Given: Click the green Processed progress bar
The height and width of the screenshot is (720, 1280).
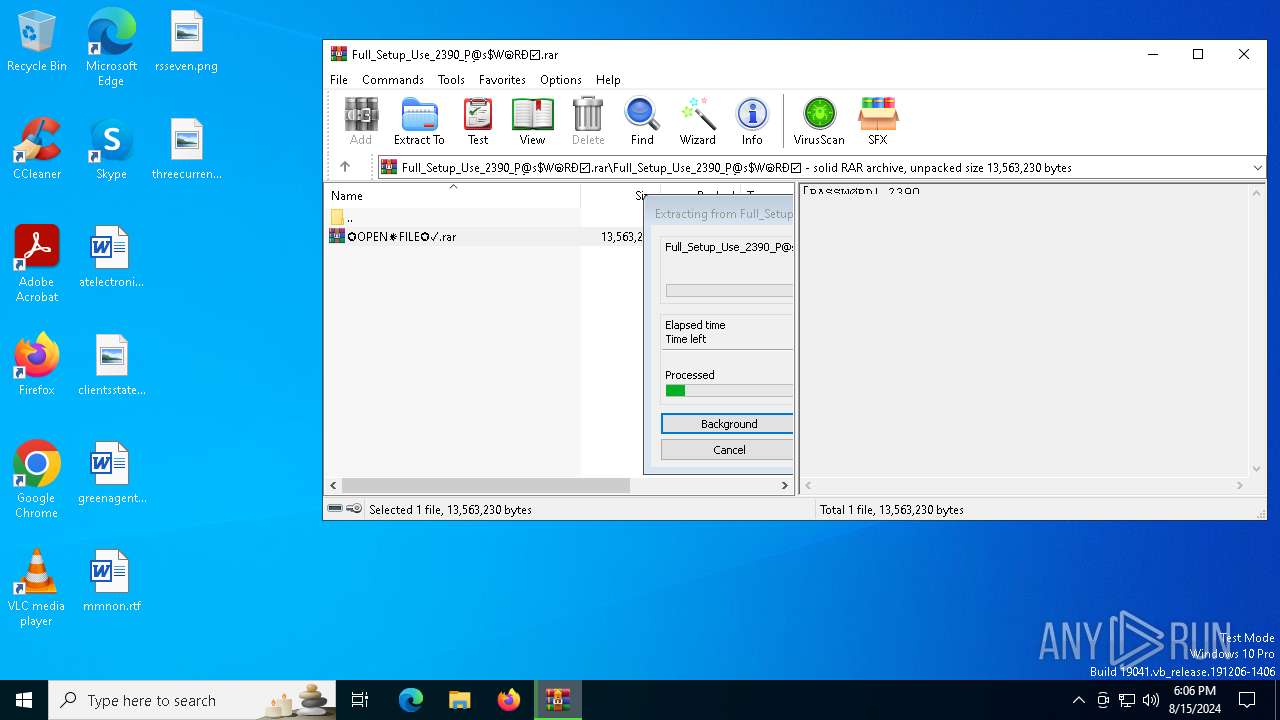Looking at the screenshot, I should (729, 391).
